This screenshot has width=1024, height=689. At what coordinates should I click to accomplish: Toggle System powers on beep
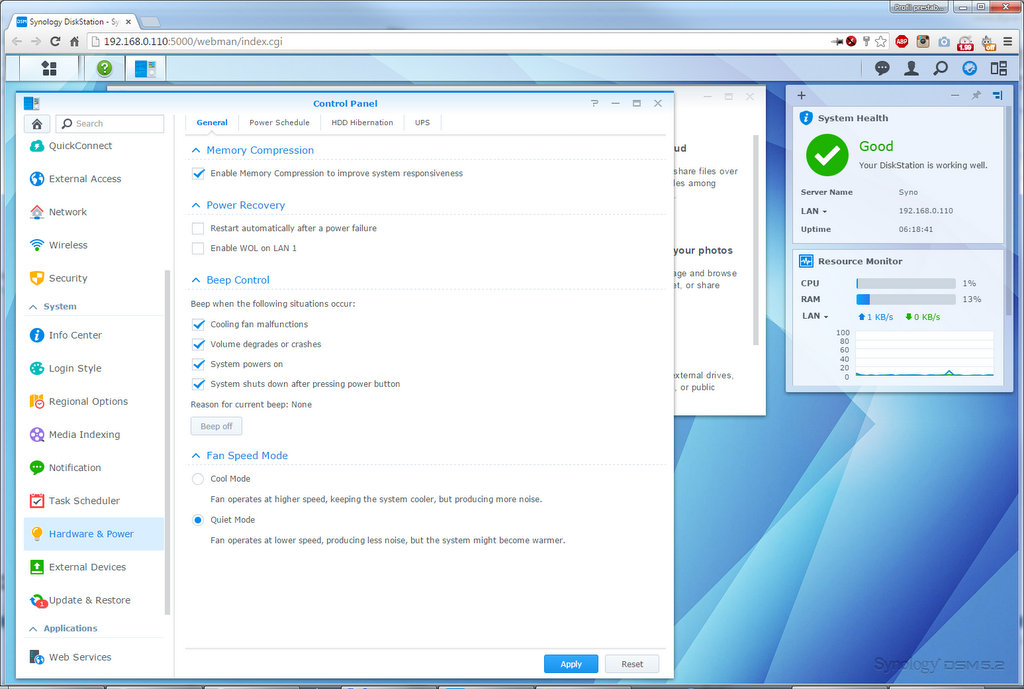(x=198, y=364)
